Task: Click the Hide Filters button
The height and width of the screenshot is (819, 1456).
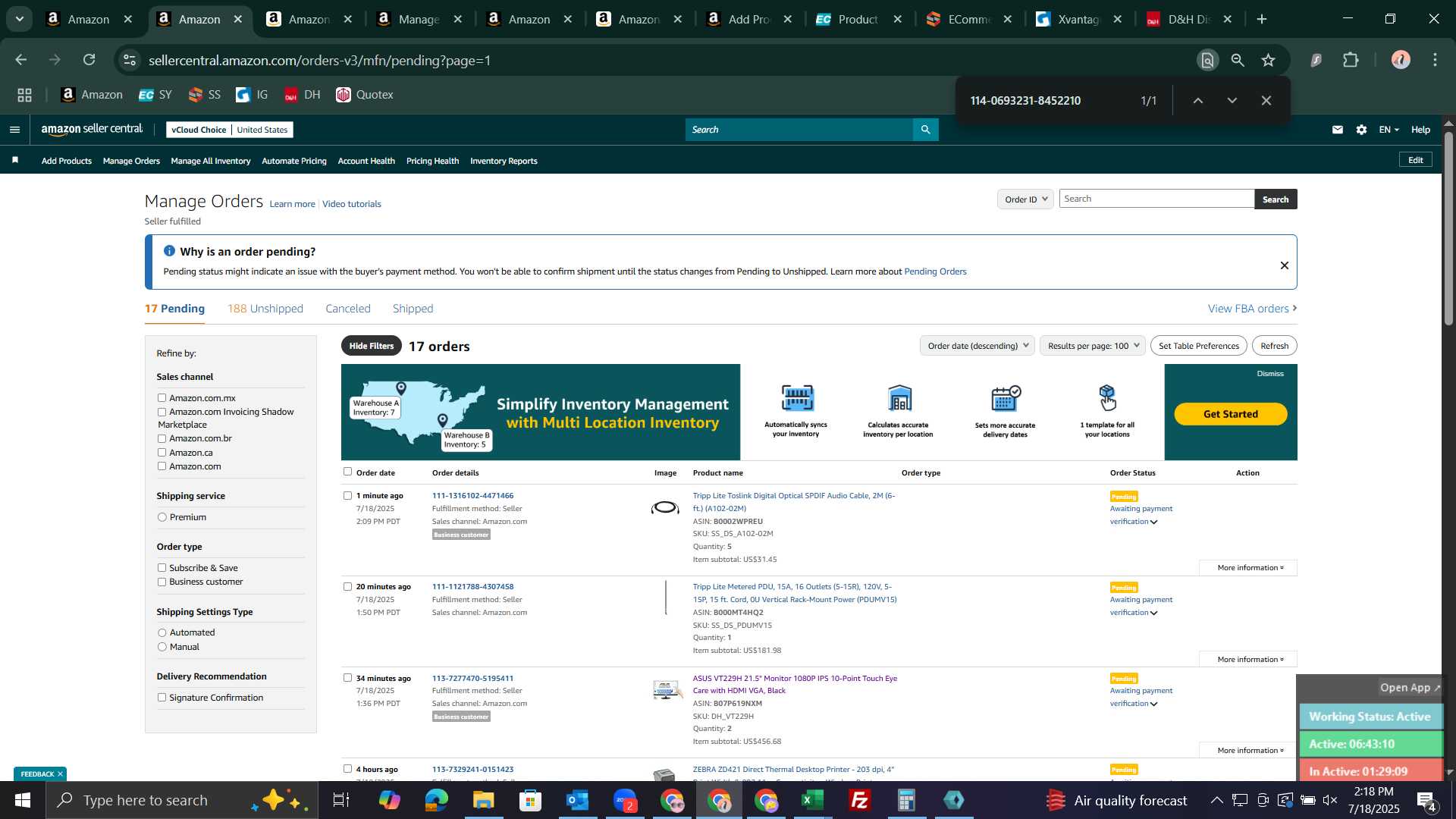Action: [372, 346]
